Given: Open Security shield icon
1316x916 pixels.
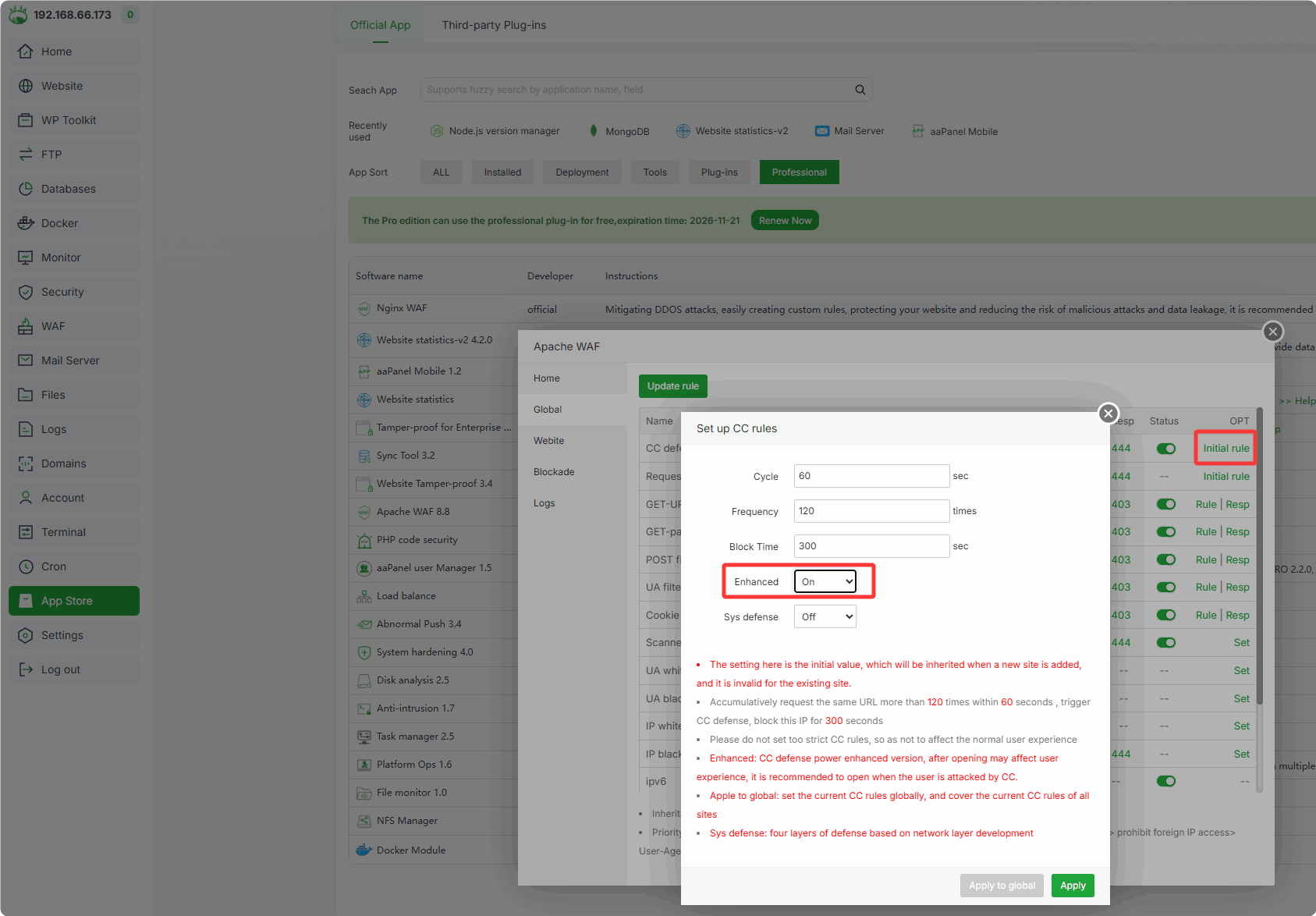Looking at the screenshot, I should click(x=26, y=292).
